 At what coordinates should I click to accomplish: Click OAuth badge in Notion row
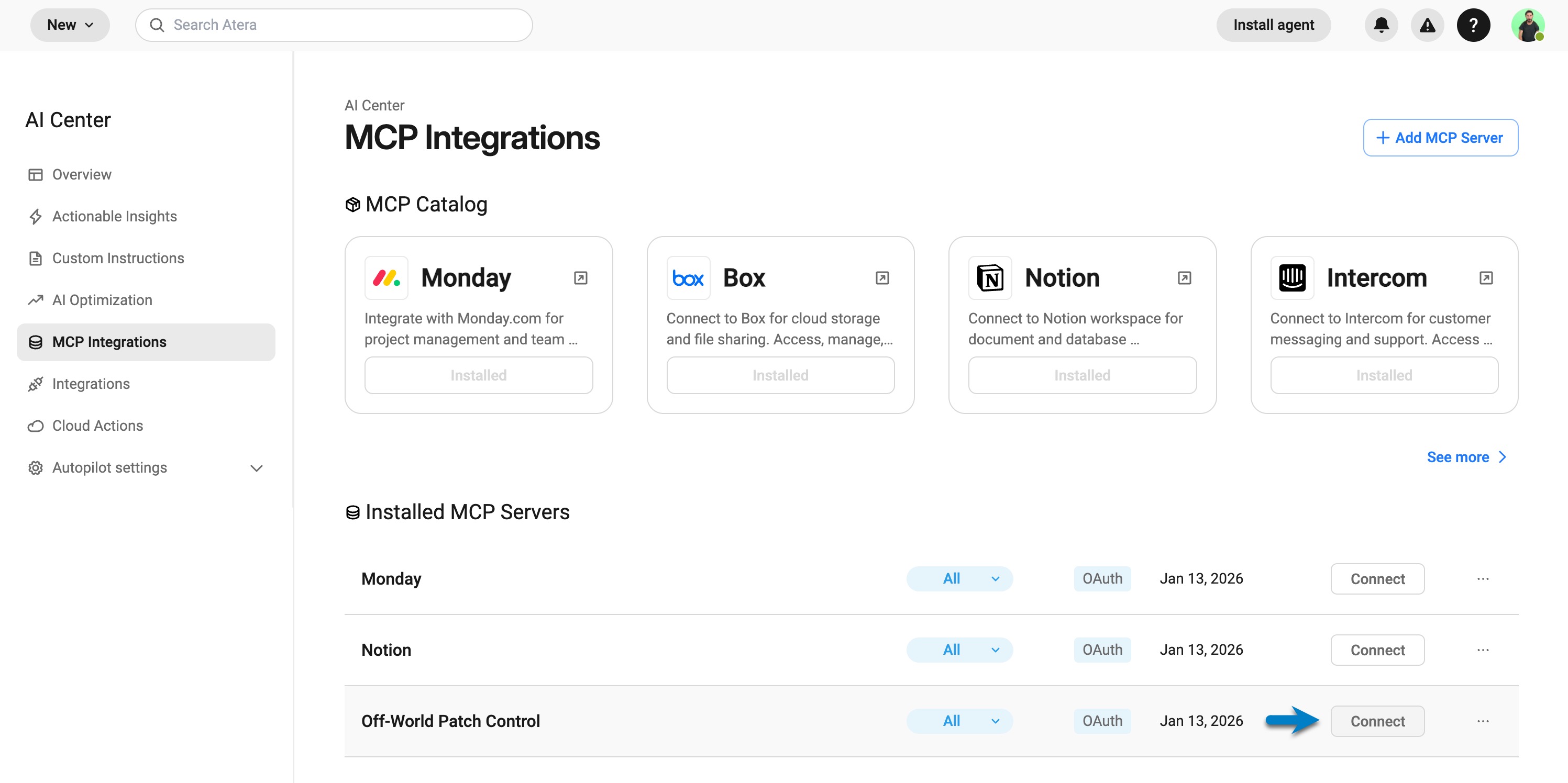pos(1102,650)
